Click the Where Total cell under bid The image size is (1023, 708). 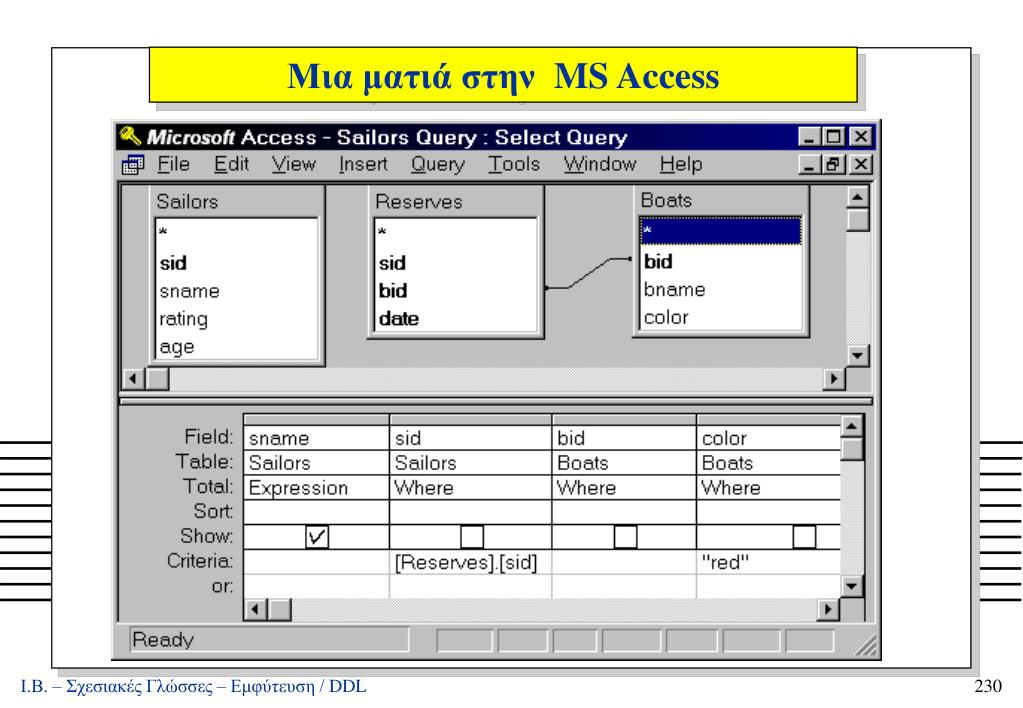pyautogui.click(x=624, y=488)
